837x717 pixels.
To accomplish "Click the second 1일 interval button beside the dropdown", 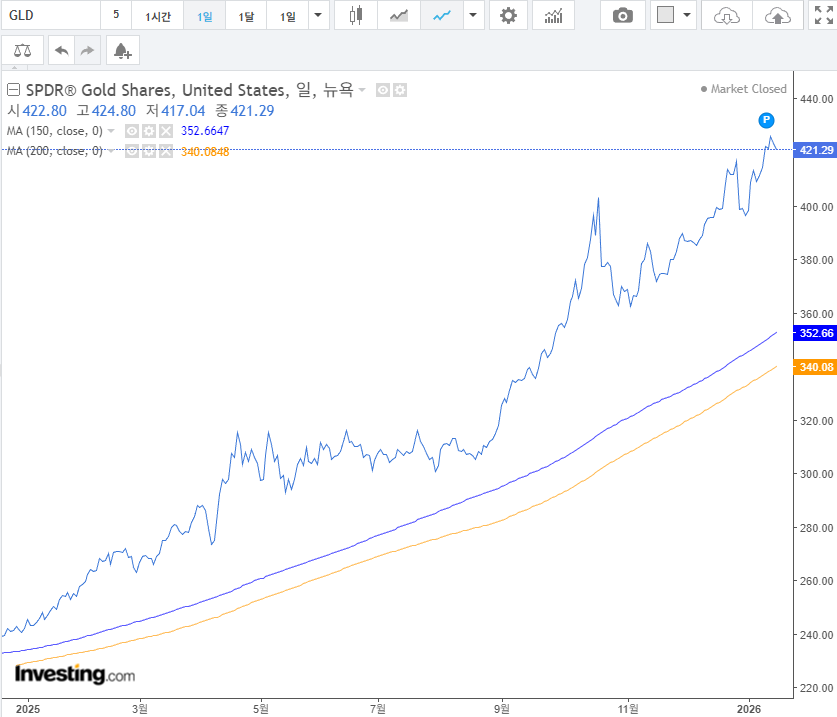I will pyautogui.click(x=288, y=15).
